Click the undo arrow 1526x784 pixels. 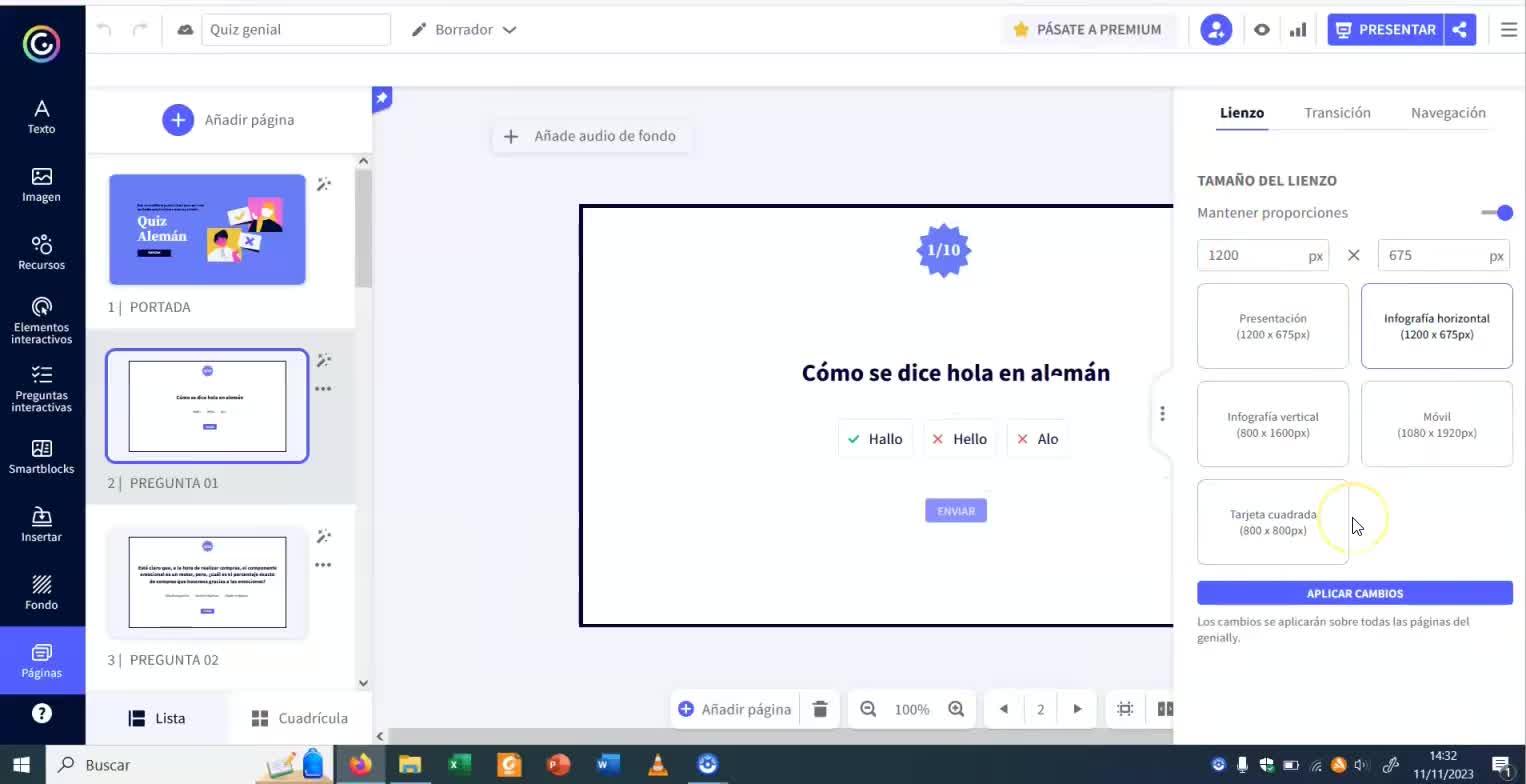pyautogui.click(x=104, y=30)
